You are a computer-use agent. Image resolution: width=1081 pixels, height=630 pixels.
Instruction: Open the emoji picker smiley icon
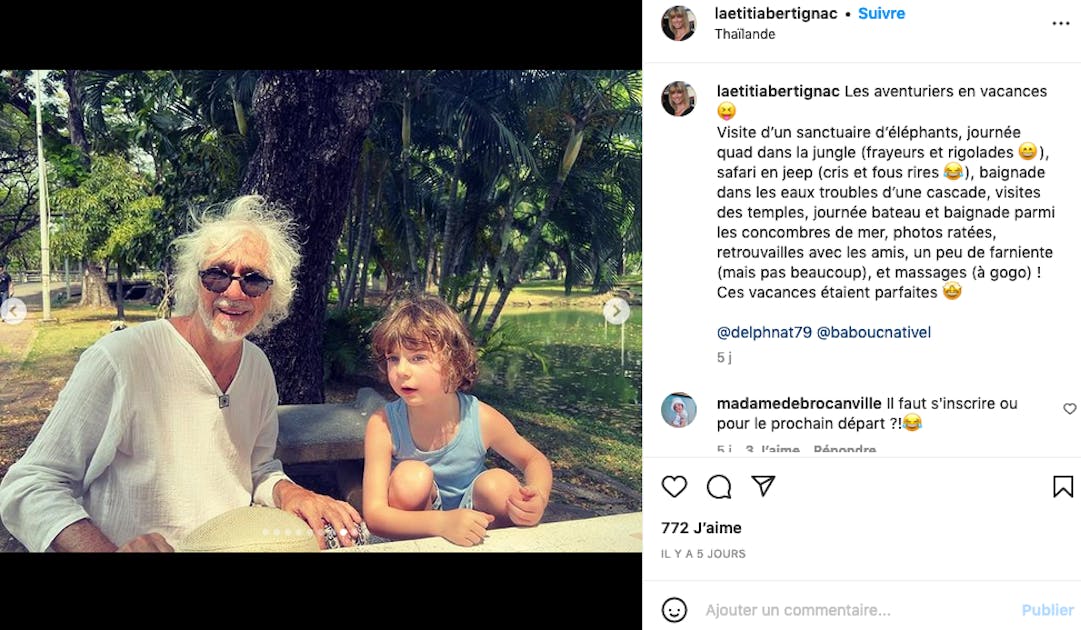(674, 610)
